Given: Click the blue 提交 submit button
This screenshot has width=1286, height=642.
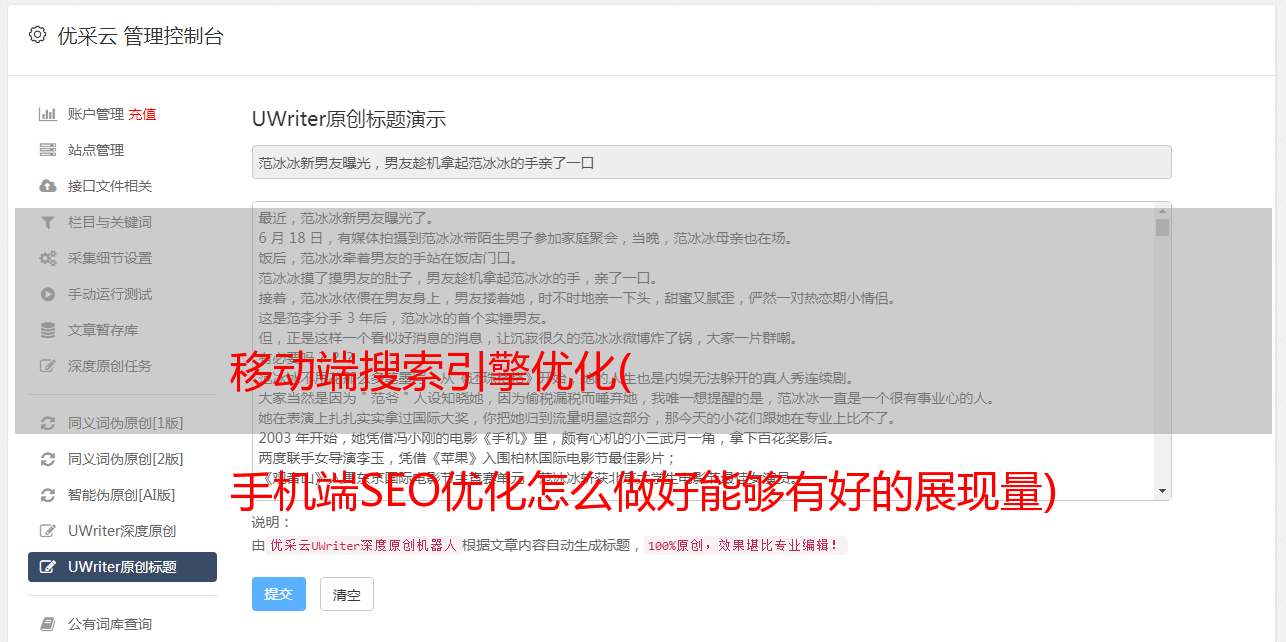Looking at the screenshot, I should pos(279,594).
